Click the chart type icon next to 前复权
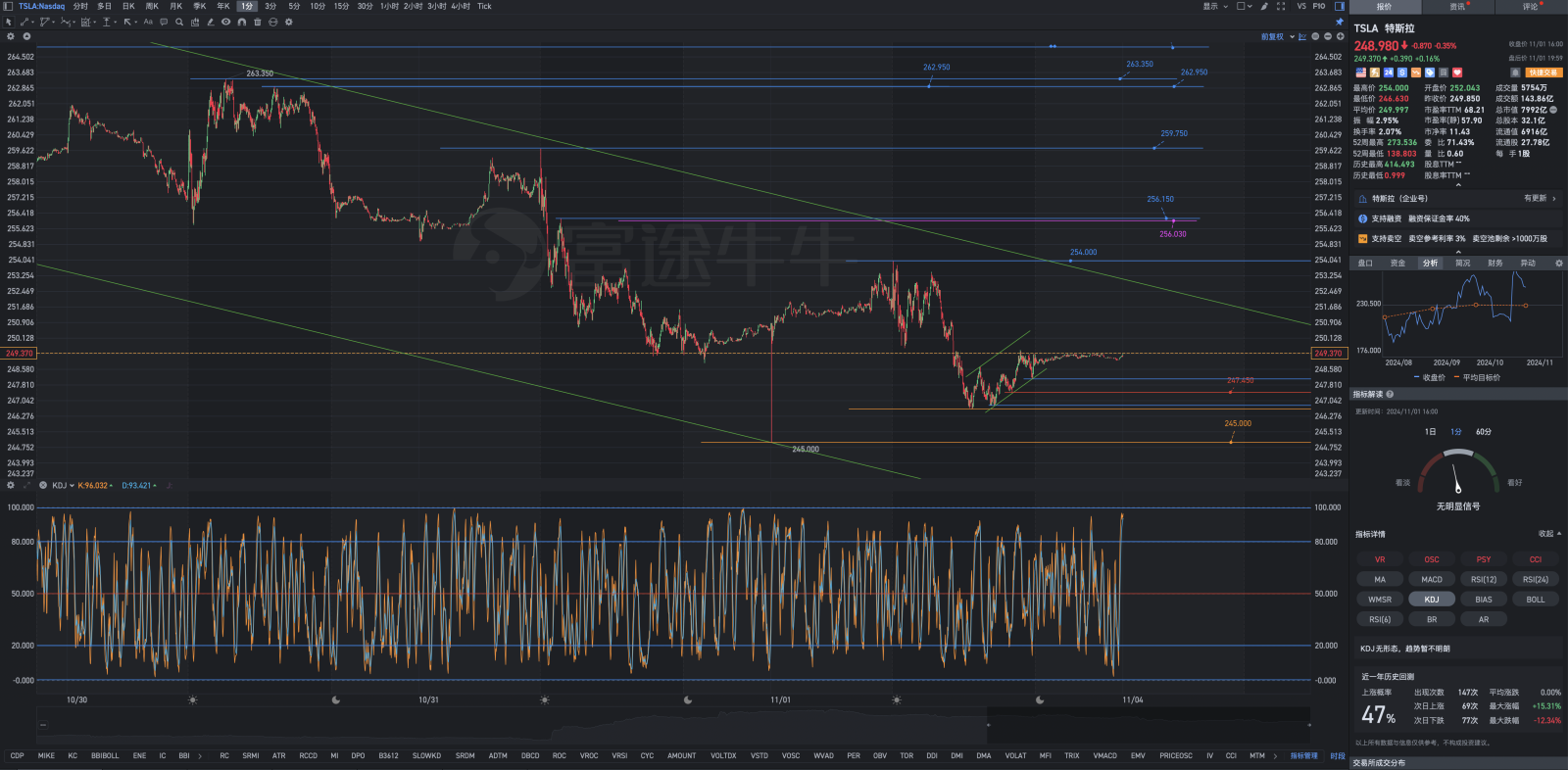The height and width of the screenshot is (770, 1568). 1302,36
